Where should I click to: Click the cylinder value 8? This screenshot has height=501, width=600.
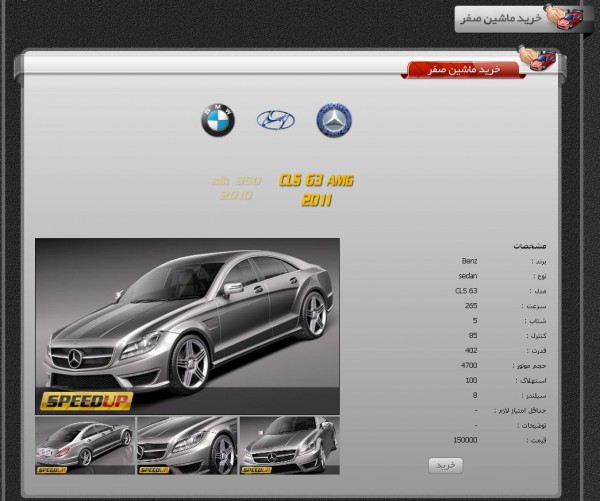coord(475,395)
